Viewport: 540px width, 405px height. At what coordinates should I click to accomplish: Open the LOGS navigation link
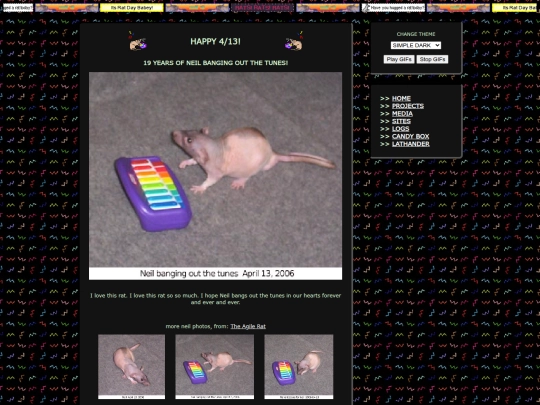401,129
